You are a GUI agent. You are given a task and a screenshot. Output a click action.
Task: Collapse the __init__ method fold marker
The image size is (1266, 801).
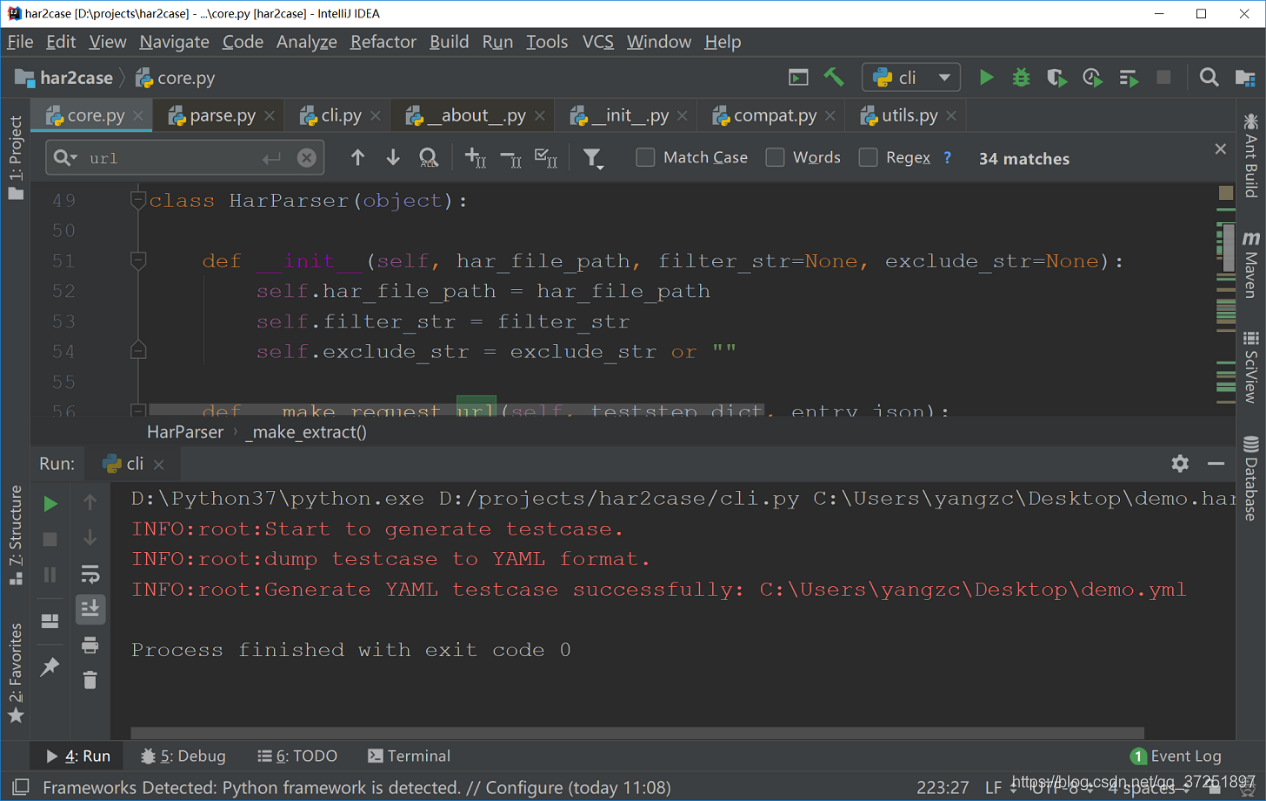coord(138,260)
